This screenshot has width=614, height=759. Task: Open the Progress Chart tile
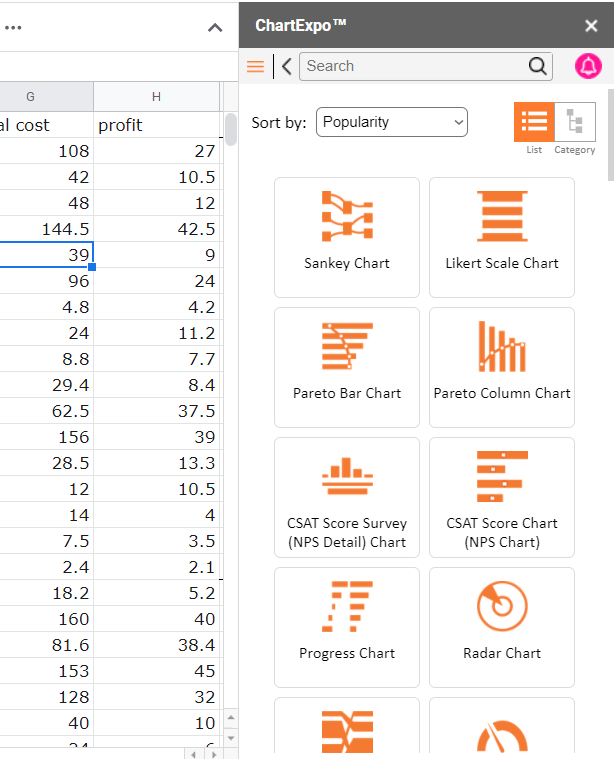(346, 607)
